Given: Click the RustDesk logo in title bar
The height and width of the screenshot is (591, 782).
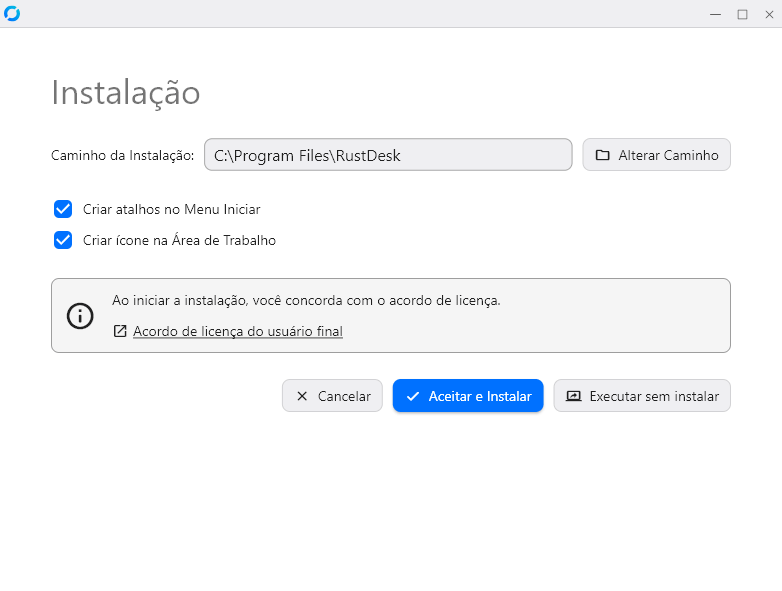Looking at the screenshot, I should pos(12,13).
